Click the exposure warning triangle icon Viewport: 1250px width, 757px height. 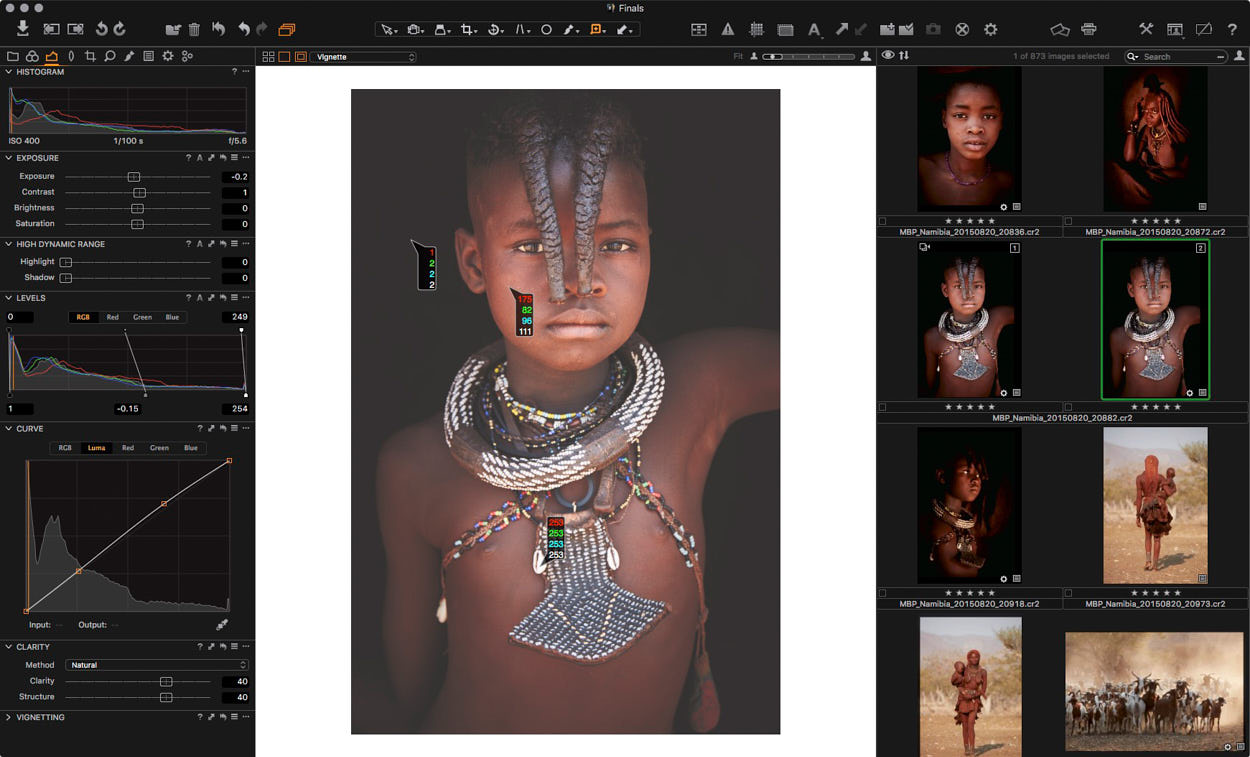click(728, 30)
